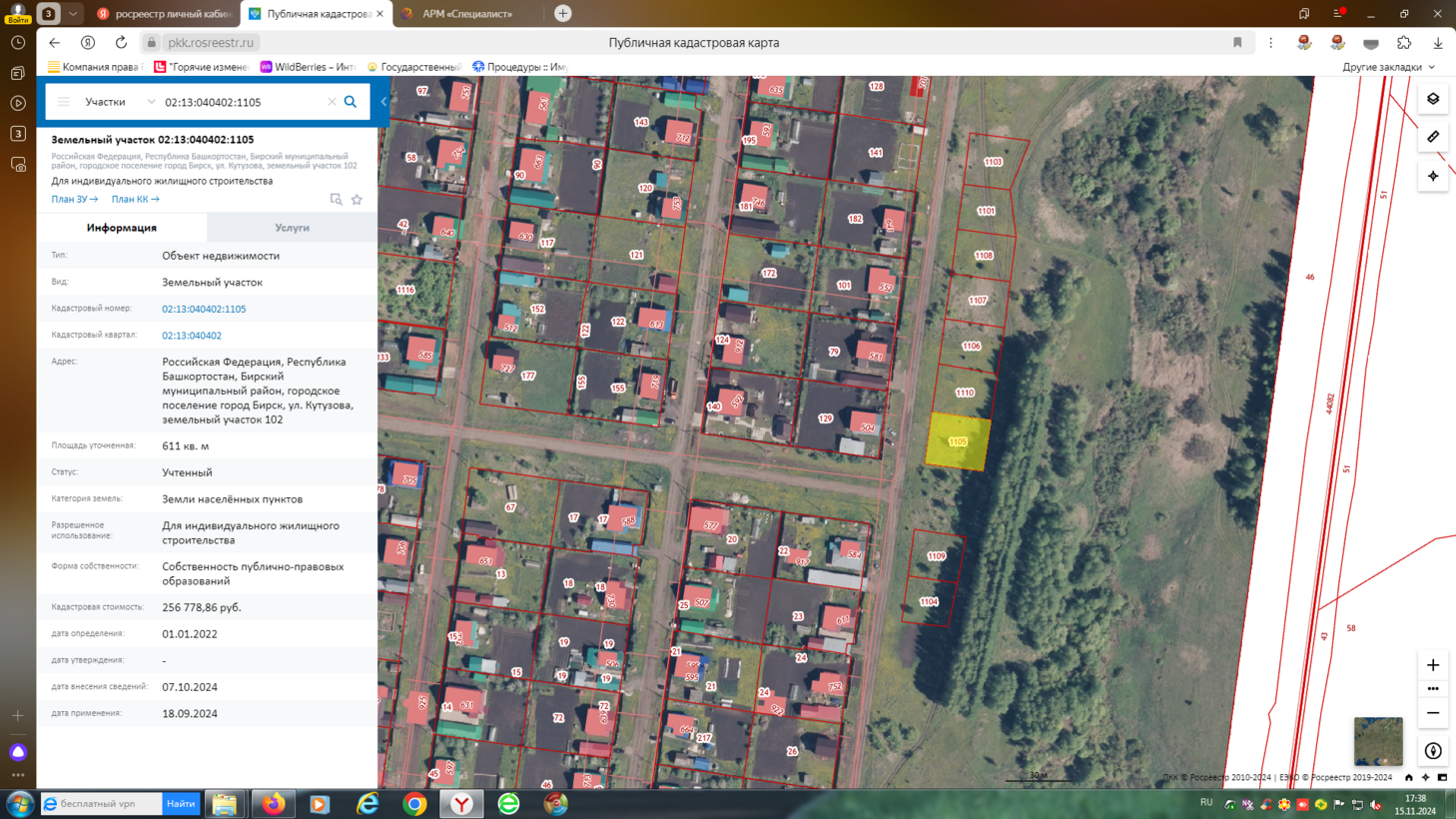Open Google Chrome from the taskbar
1456x819 pixels.
(414, 804)
